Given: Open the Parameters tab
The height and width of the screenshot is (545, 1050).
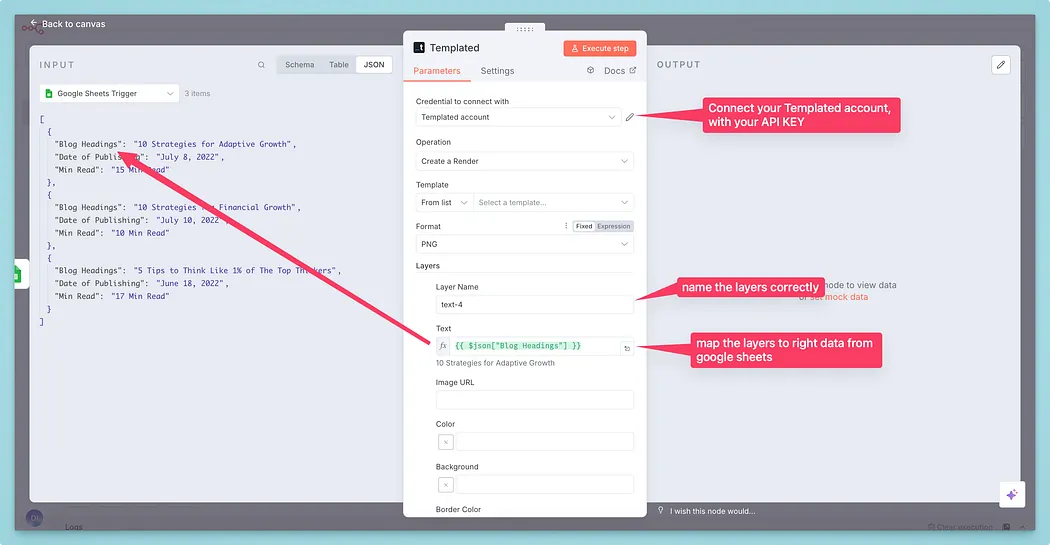Looking at the screenshot, I should point(437,71).
